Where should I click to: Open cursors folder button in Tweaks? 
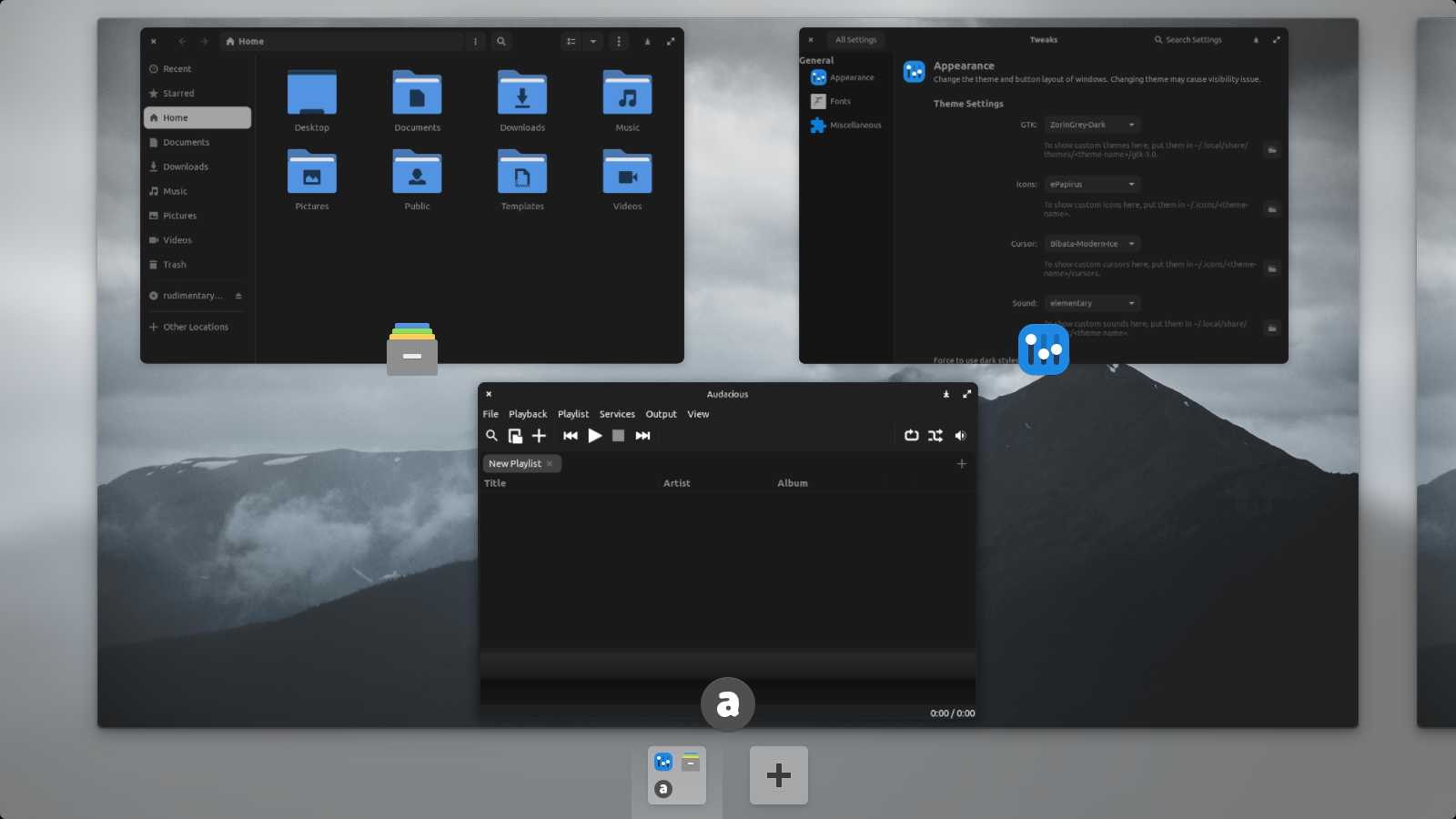pyautogui.click(x=1272, y=269)
